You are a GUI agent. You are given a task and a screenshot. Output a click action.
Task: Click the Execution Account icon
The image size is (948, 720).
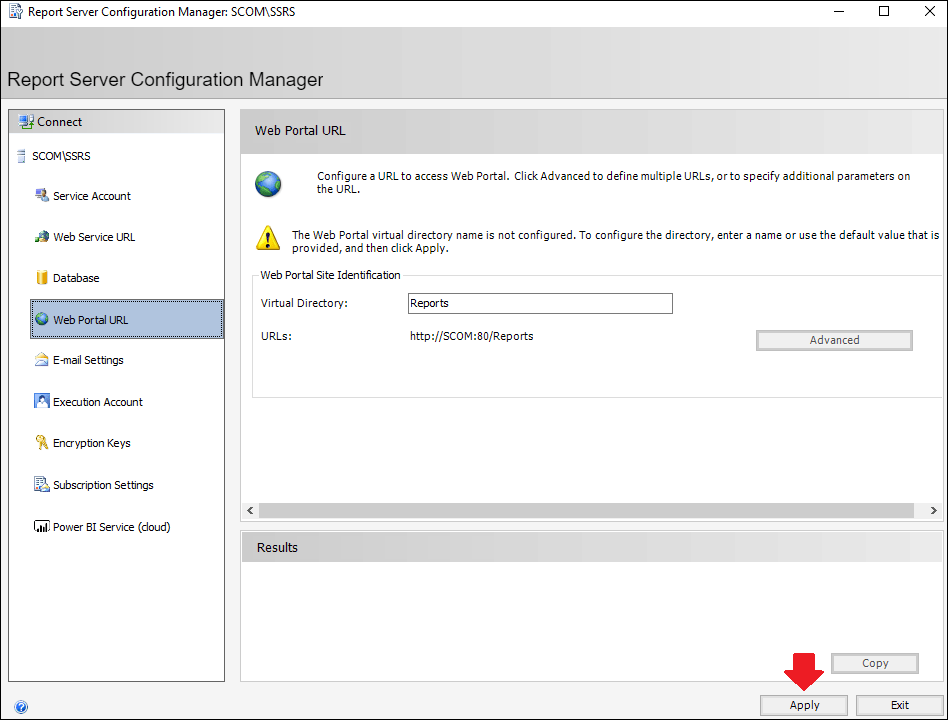click(42, 401)
